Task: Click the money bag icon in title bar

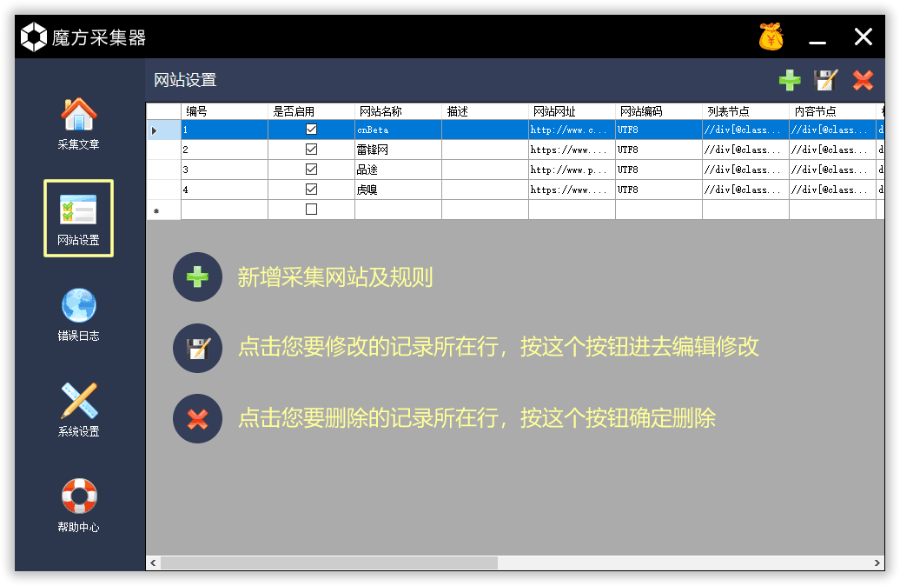Action: click(x=771, y=38)
